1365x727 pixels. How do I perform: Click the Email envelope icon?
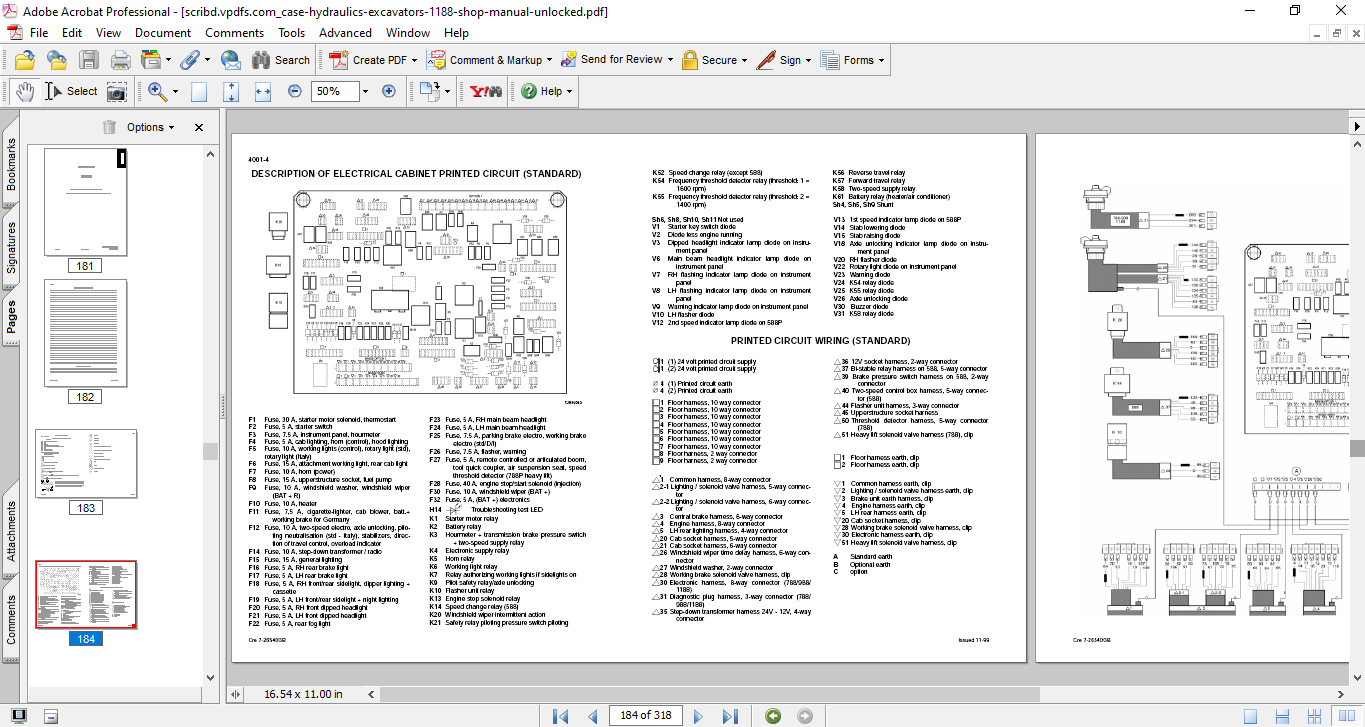pyautogui.click(x=230, y=60)
